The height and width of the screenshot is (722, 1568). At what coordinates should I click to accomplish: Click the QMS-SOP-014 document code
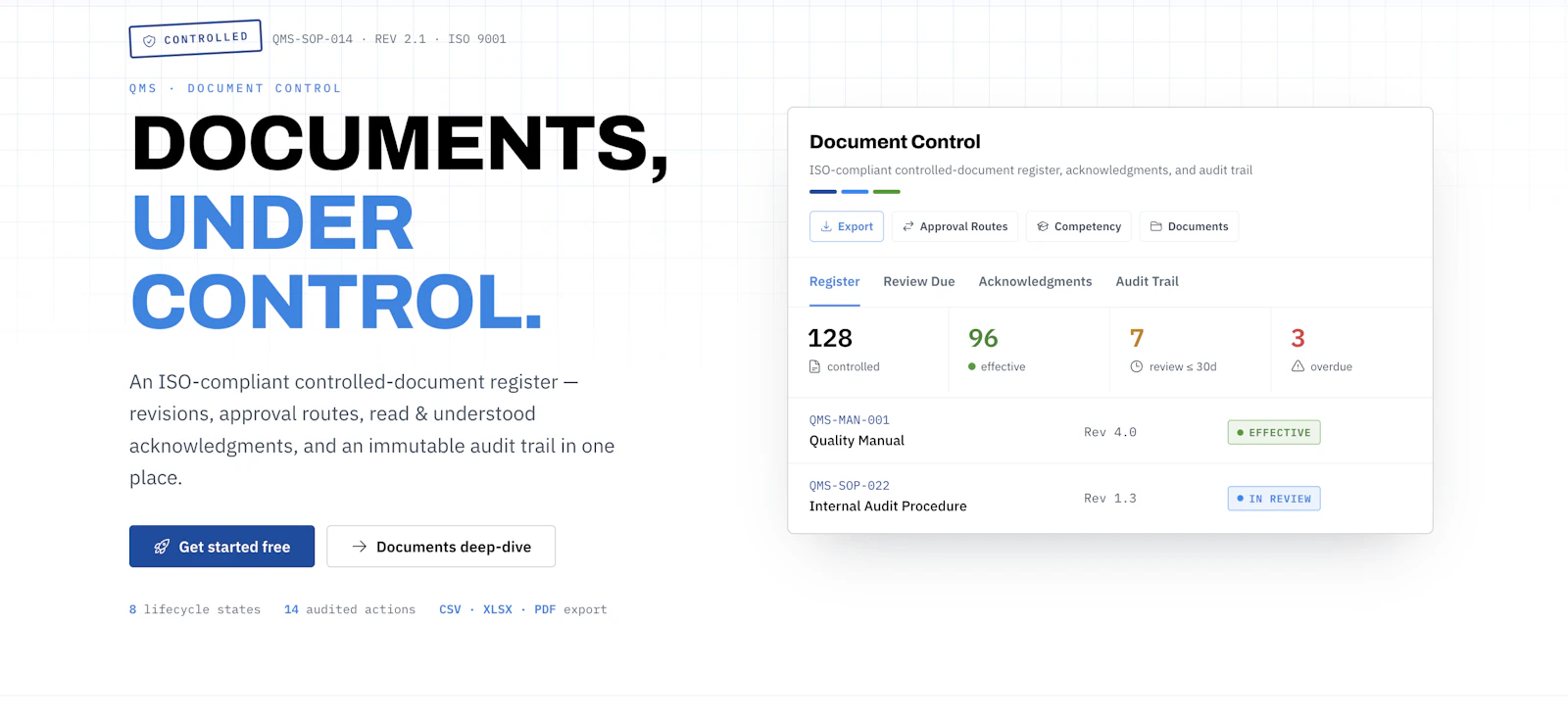[313, 39]
